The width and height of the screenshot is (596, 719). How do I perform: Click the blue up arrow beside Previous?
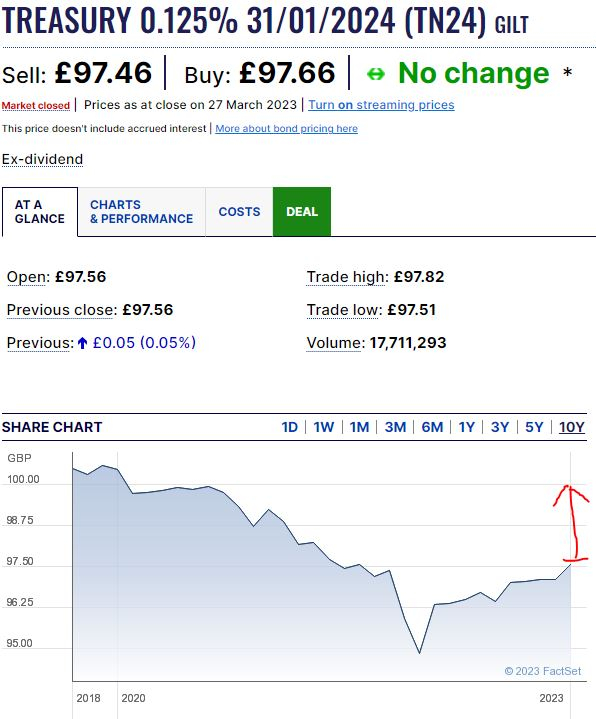83,343
